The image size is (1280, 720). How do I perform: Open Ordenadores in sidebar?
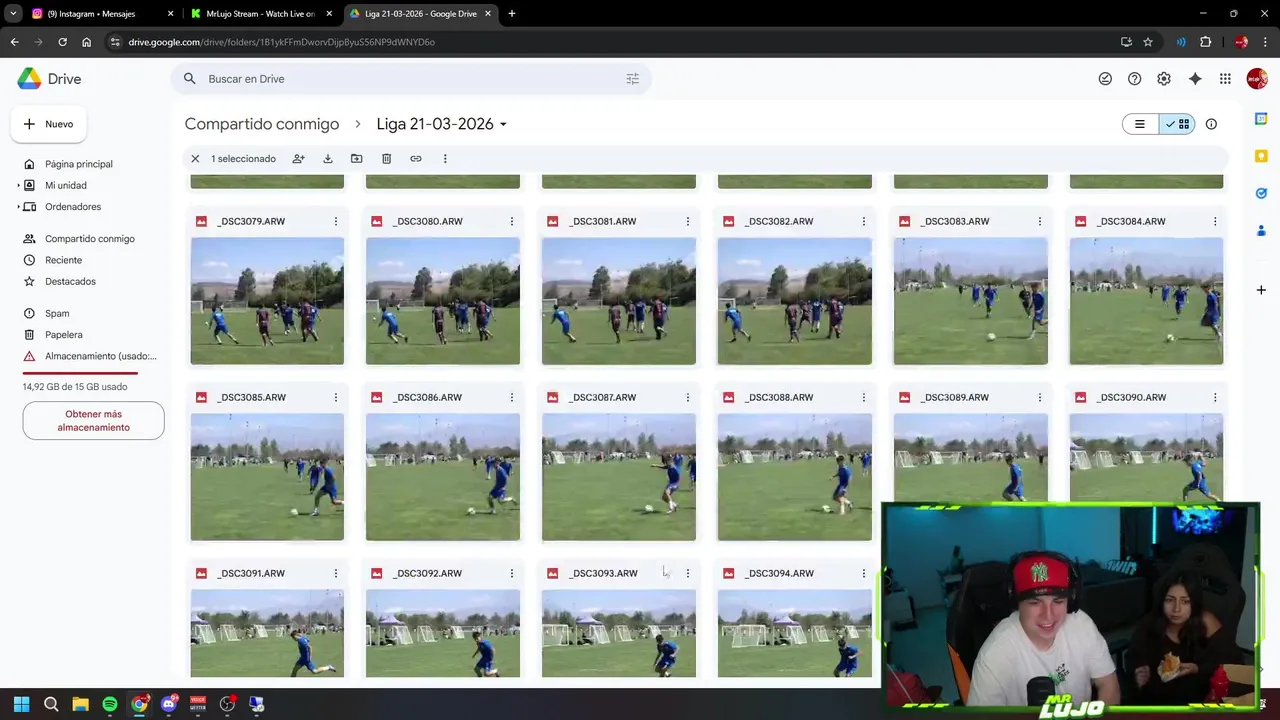(x=73, y=207)
